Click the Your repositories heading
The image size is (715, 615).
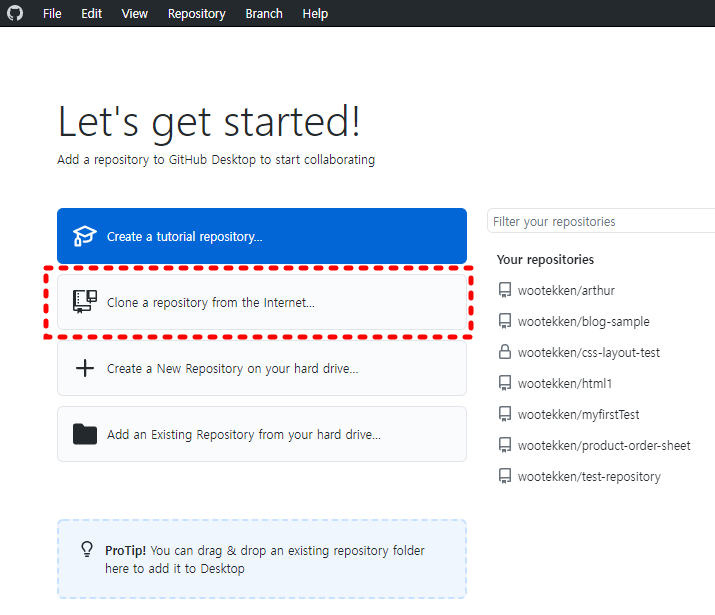(545, 259)
